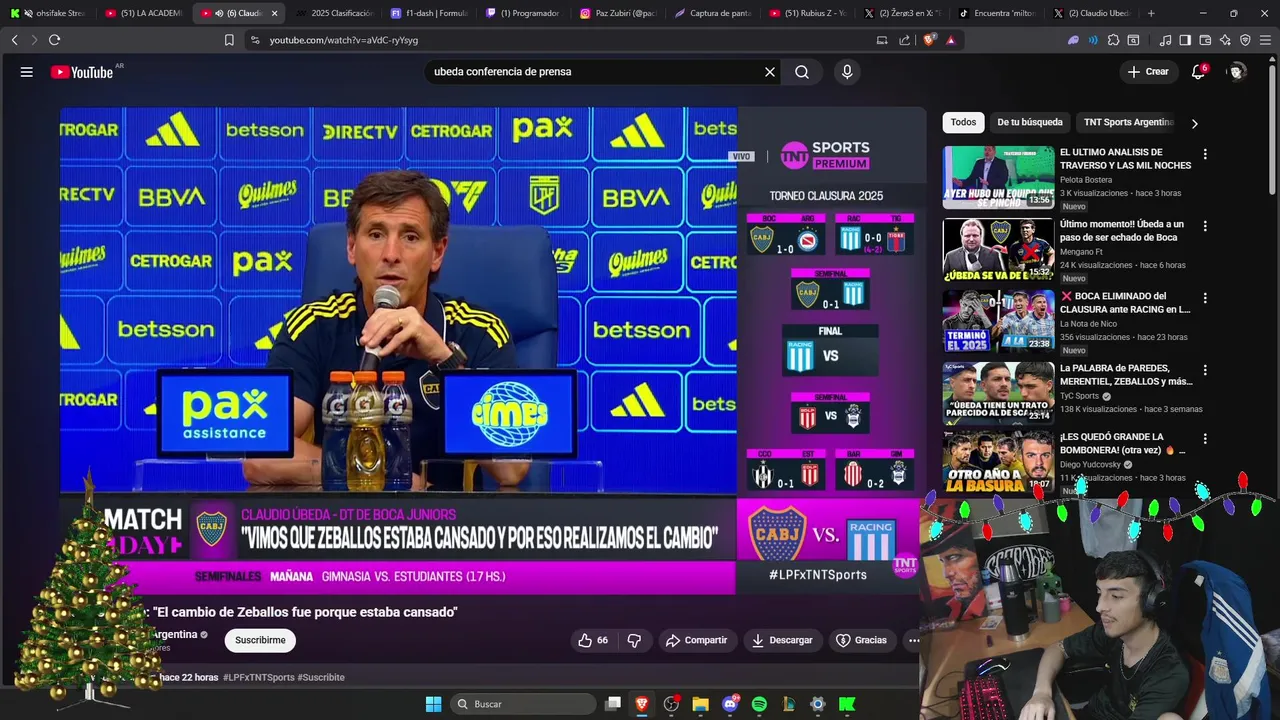Open El Ultimo Analisis de Traverso thumbnail
The image size is (1280, 720).
[x=998, y=177]
